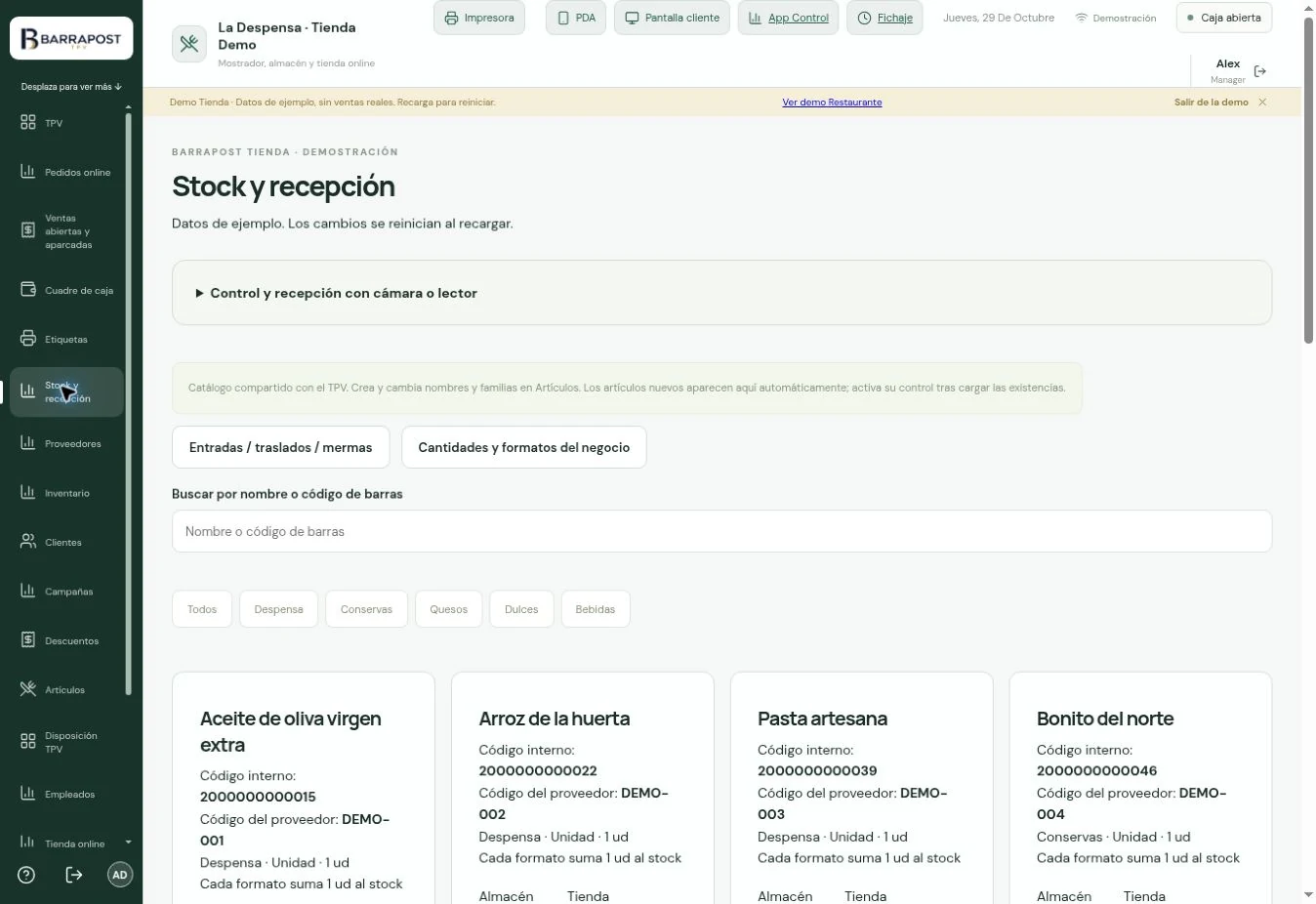This screenshot has width=1316, height=904.
Task: Open Artículos utensils icon in sidebar
Action: tap(28, 689)
